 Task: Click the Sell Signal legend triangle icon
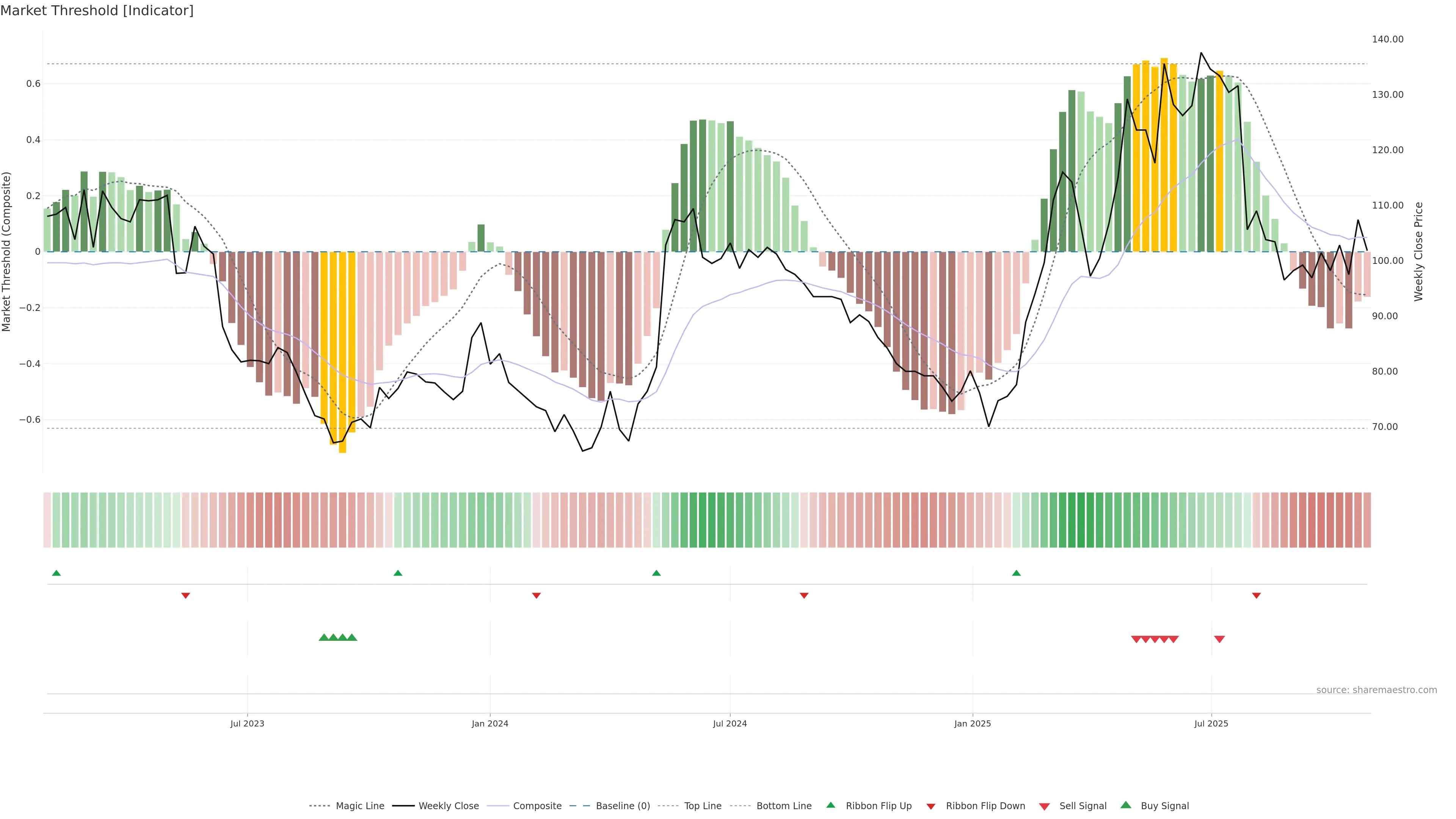[x=1045, y=806]
